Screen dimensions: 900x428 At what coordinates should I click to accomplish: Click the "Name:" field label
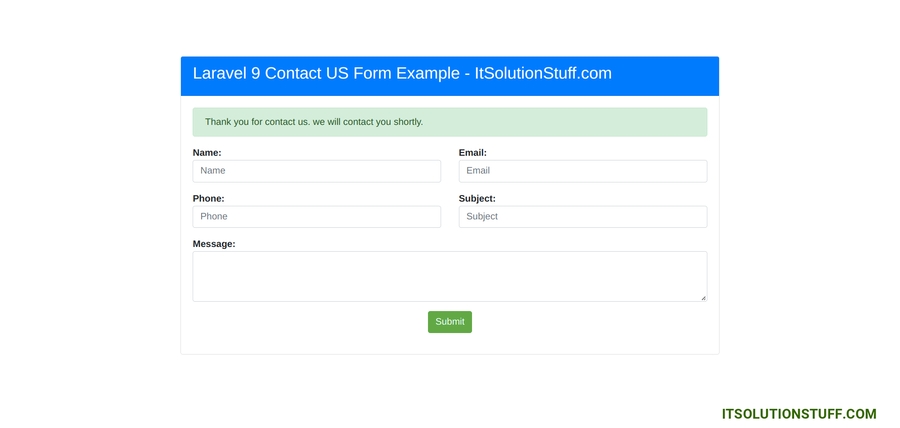pos(207,153)
